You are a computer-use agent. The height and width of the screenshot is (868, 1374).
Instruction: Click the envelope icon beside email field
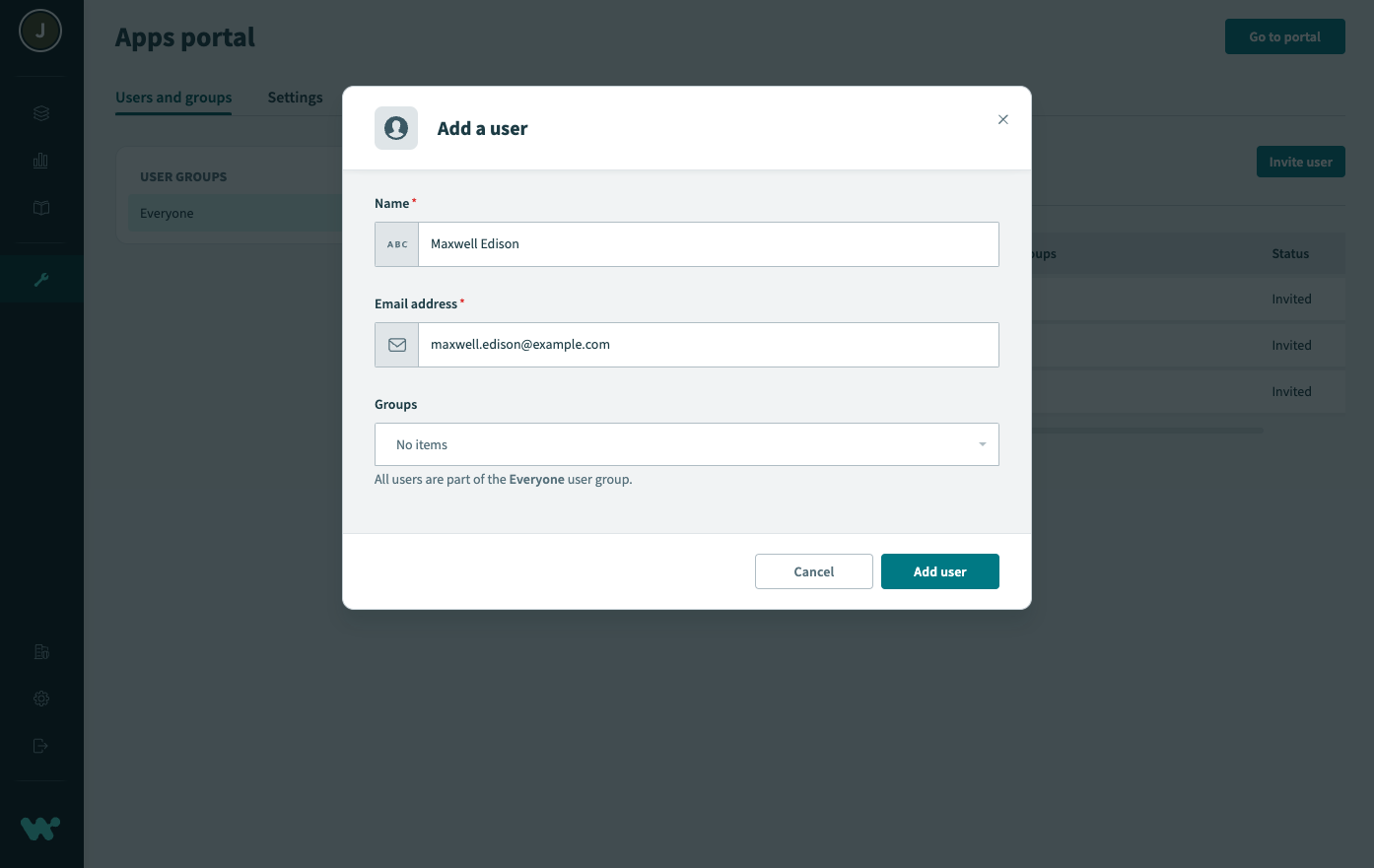pos(397,345)
